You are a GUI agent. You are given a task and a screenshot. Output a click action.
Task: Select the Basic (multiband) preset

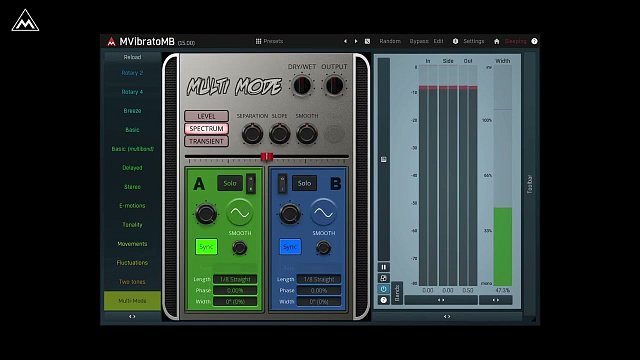(x=132, y=149)
